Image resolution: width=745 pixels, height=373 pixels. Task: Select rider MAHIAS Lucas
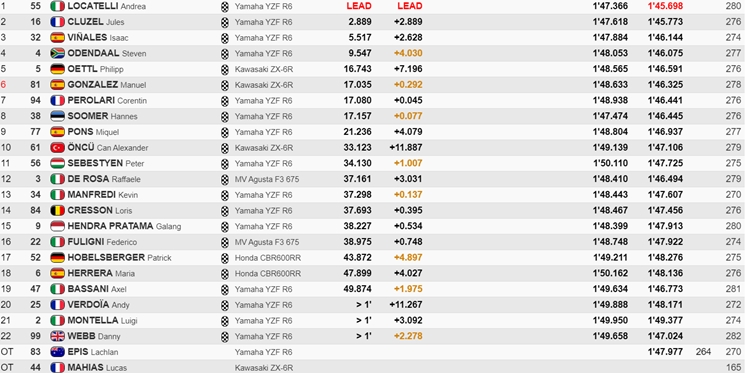[97, 368]
